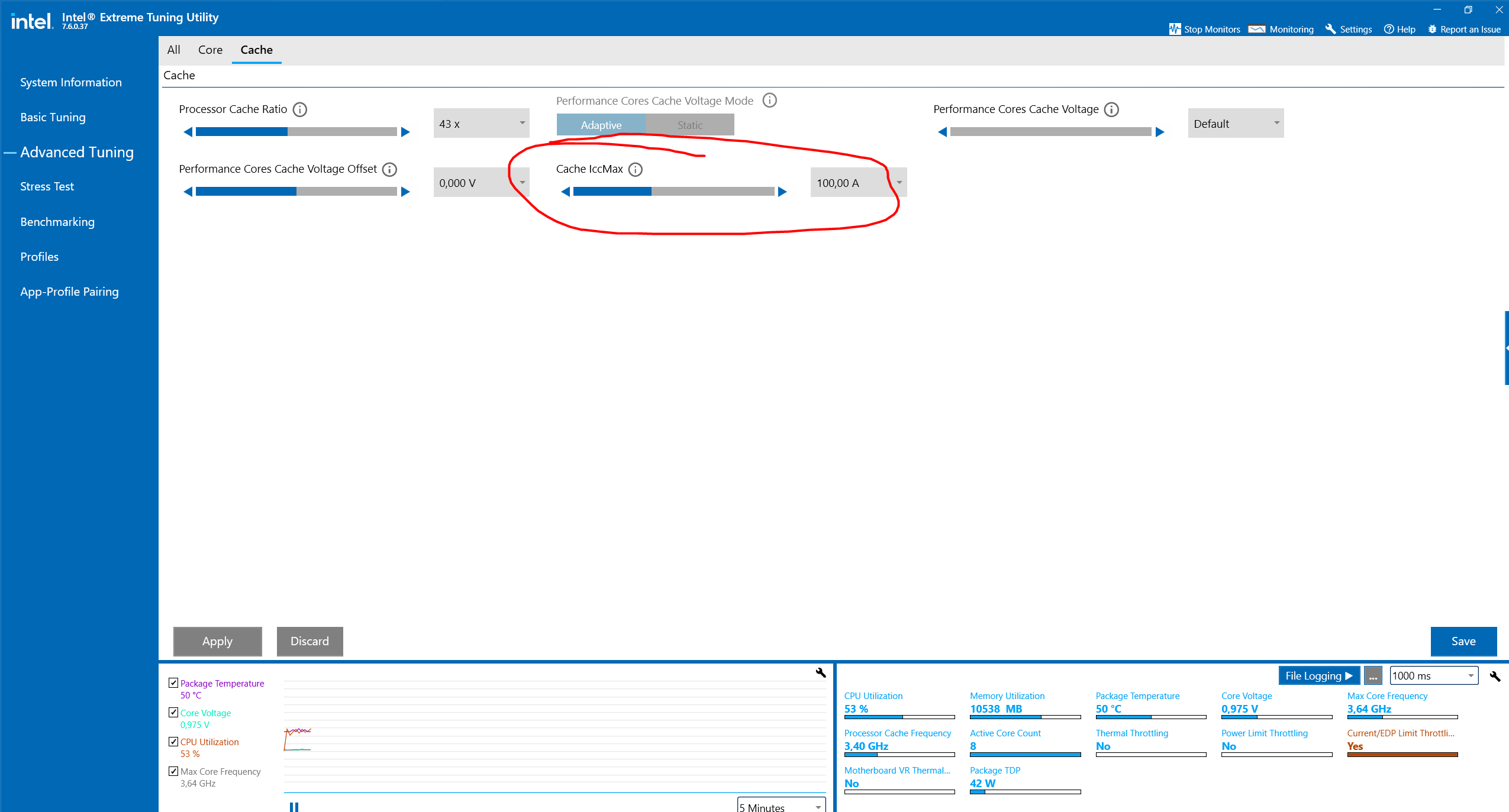This screenshot has height=812, width=1509.
Task: Toggle Core Voltage graph checkbox
Action: point(173,713)
